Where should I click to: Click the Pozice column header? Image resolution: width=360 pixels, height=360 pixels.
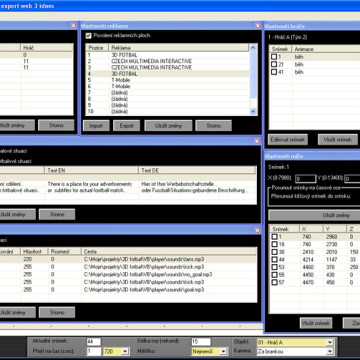(97, 48)
